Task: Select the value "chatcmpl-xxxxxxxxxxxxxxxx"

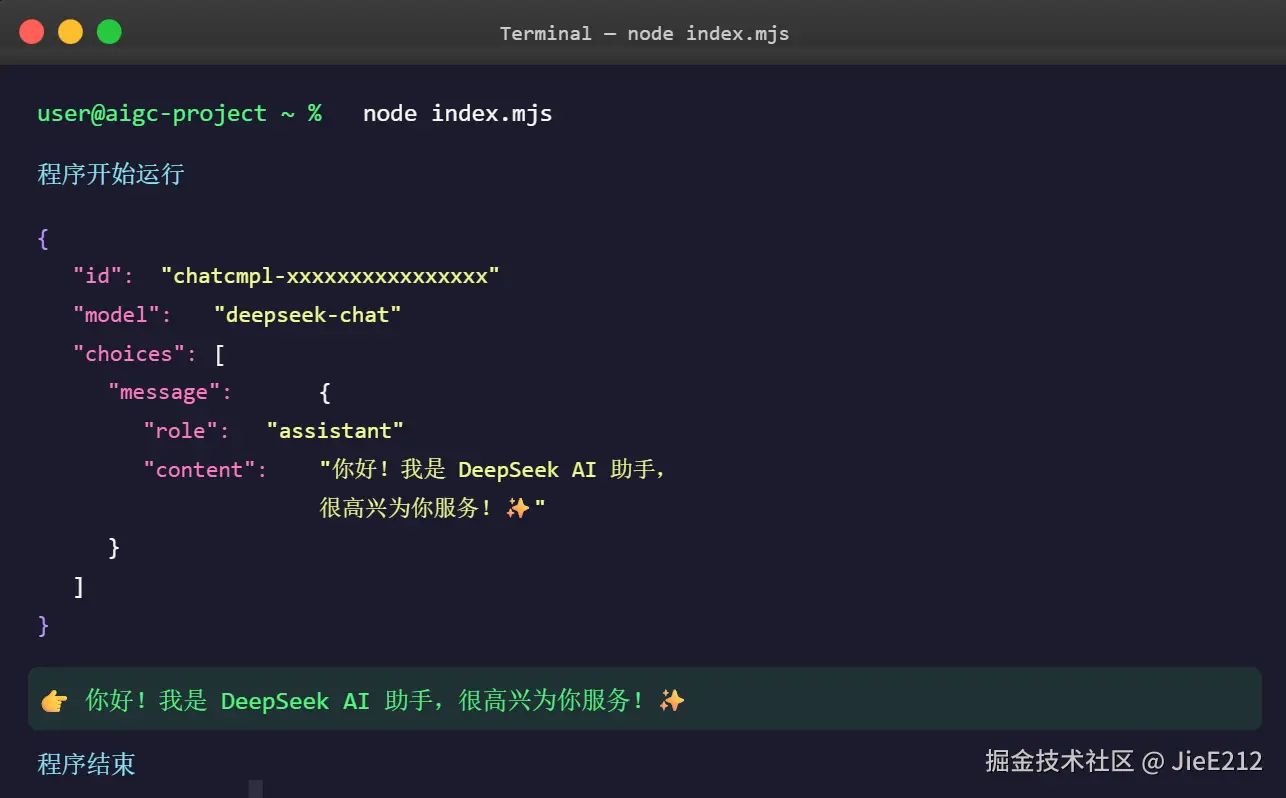Action: coord(330,276)
